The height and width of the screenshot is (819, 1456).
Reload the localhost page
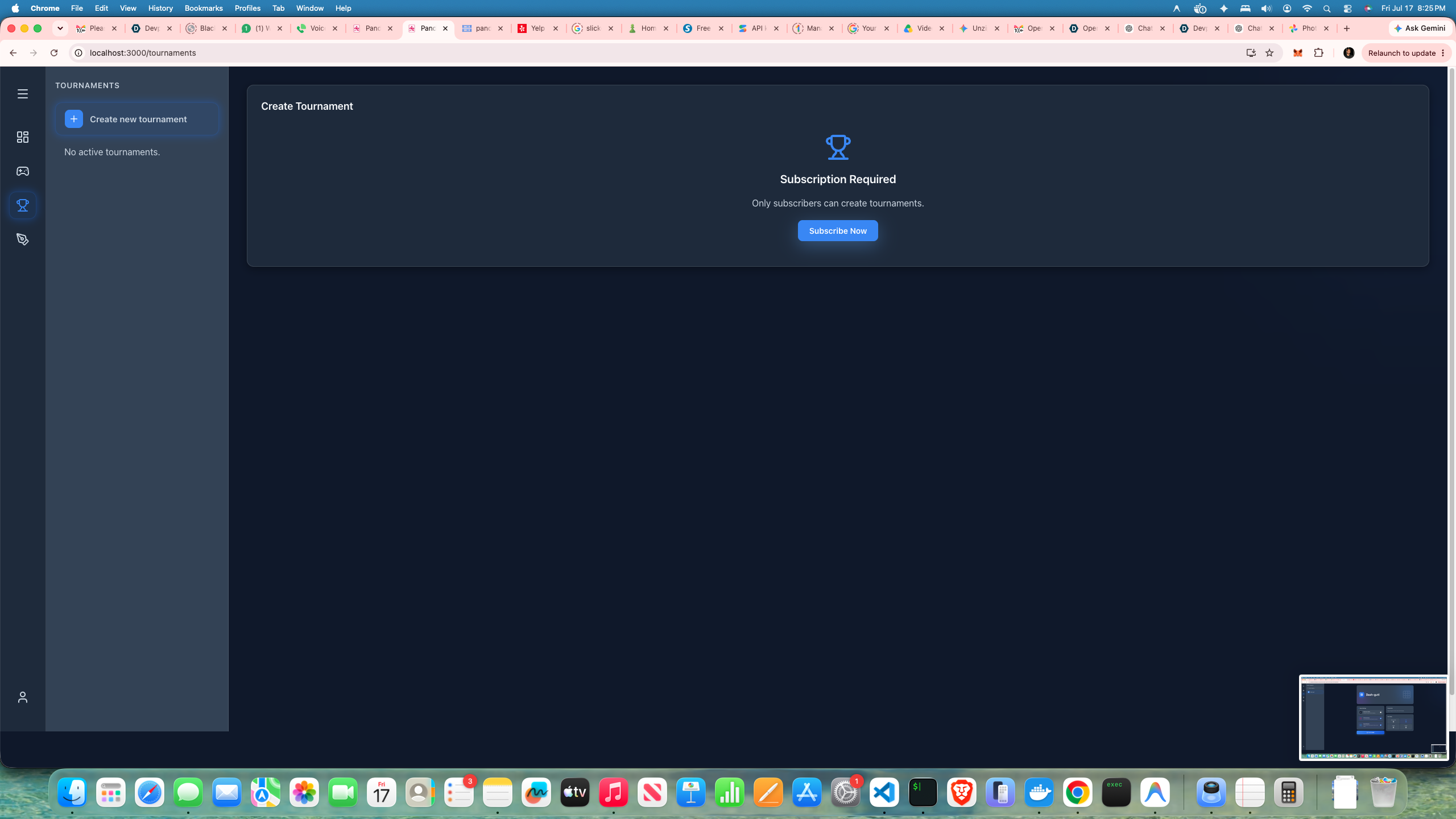(x=54, y=53)
